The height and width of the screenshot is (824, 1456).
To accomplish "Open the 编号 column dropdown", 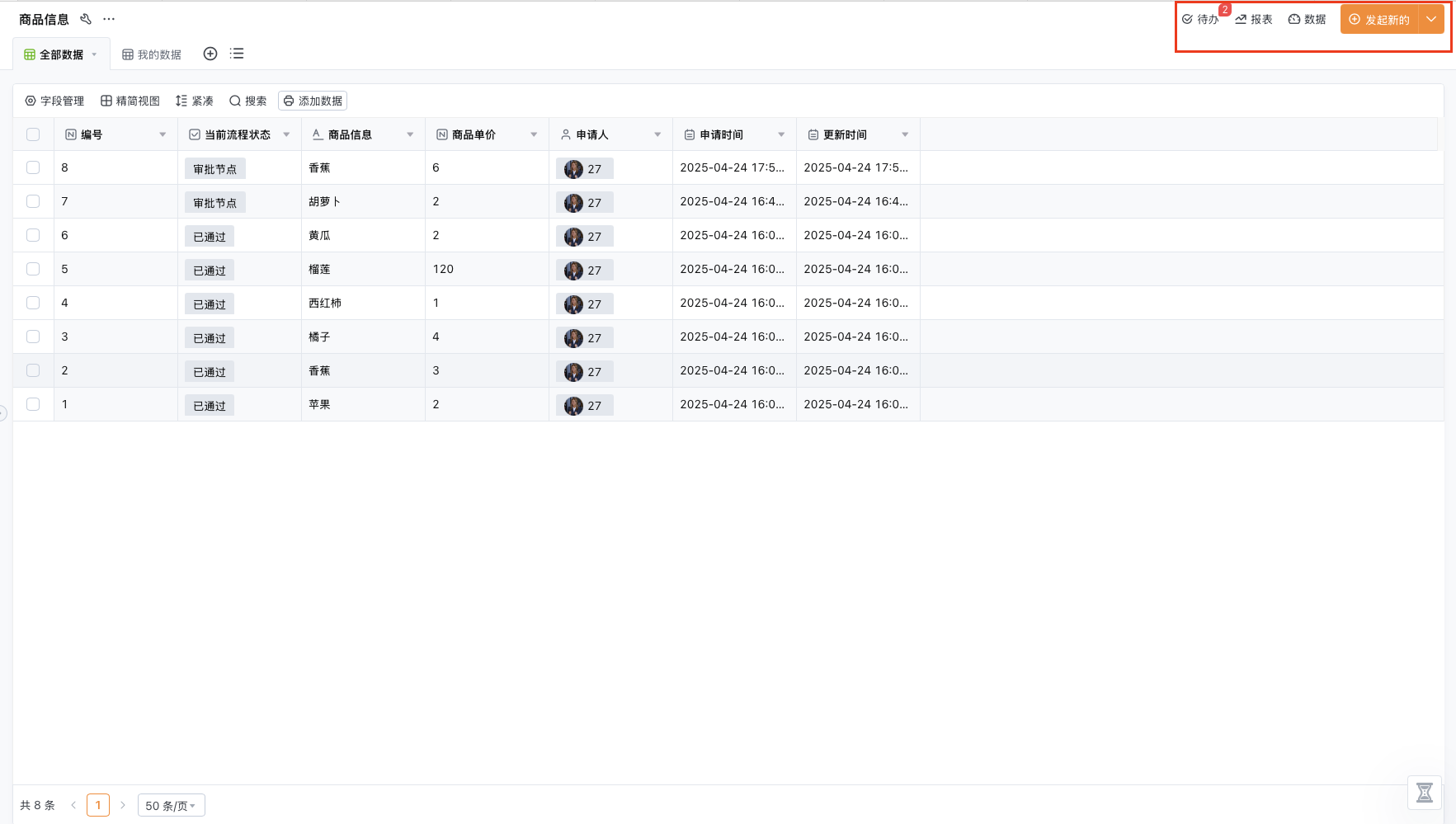I will point(163,134).
